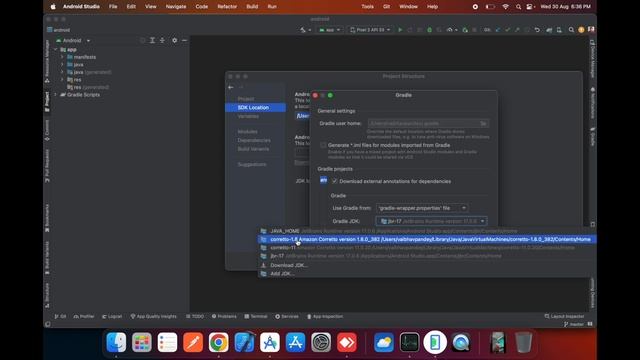The height and width of the screenshot is (360, 640).
Task: Open Device Manager icon in top toolbar
Action: point(559,30)
